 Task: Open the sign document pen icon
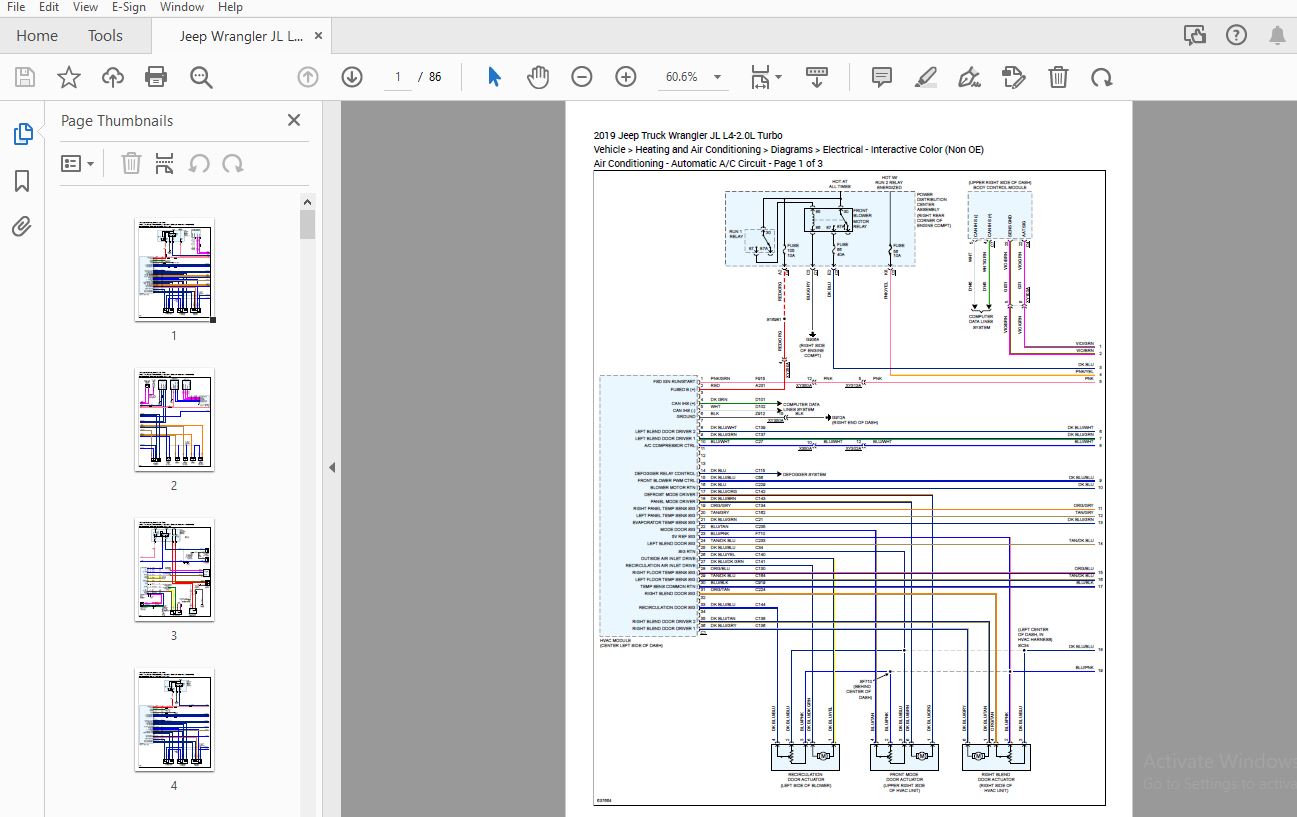coord(969,77)
